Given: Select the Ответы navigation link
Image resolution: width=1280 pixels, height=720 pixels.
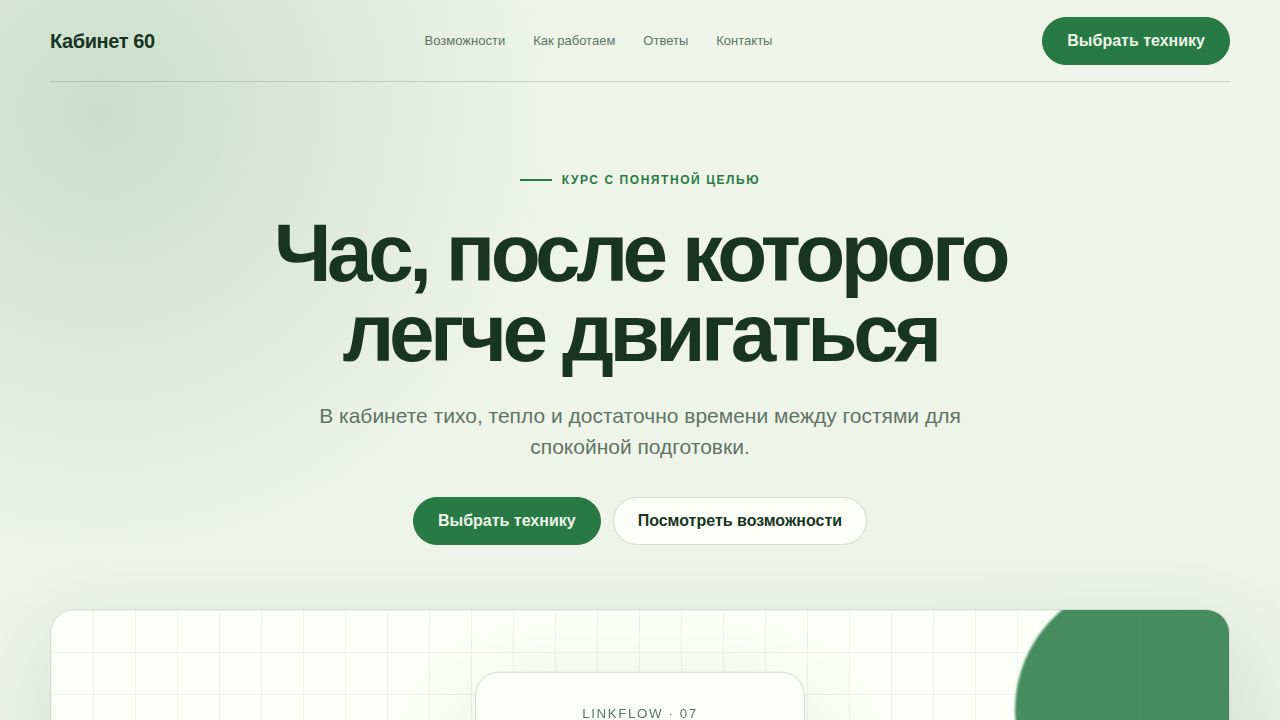Looking at the screenshot, I should click(666, 41).
